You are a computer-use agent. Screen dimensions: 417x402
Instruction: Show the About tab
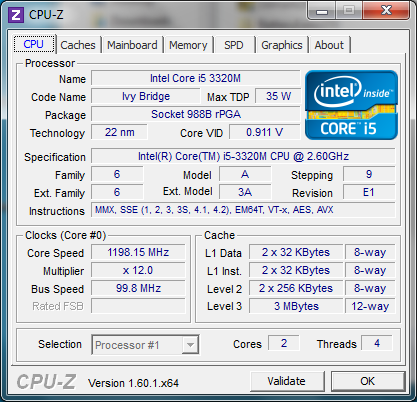tap(329, 45)
